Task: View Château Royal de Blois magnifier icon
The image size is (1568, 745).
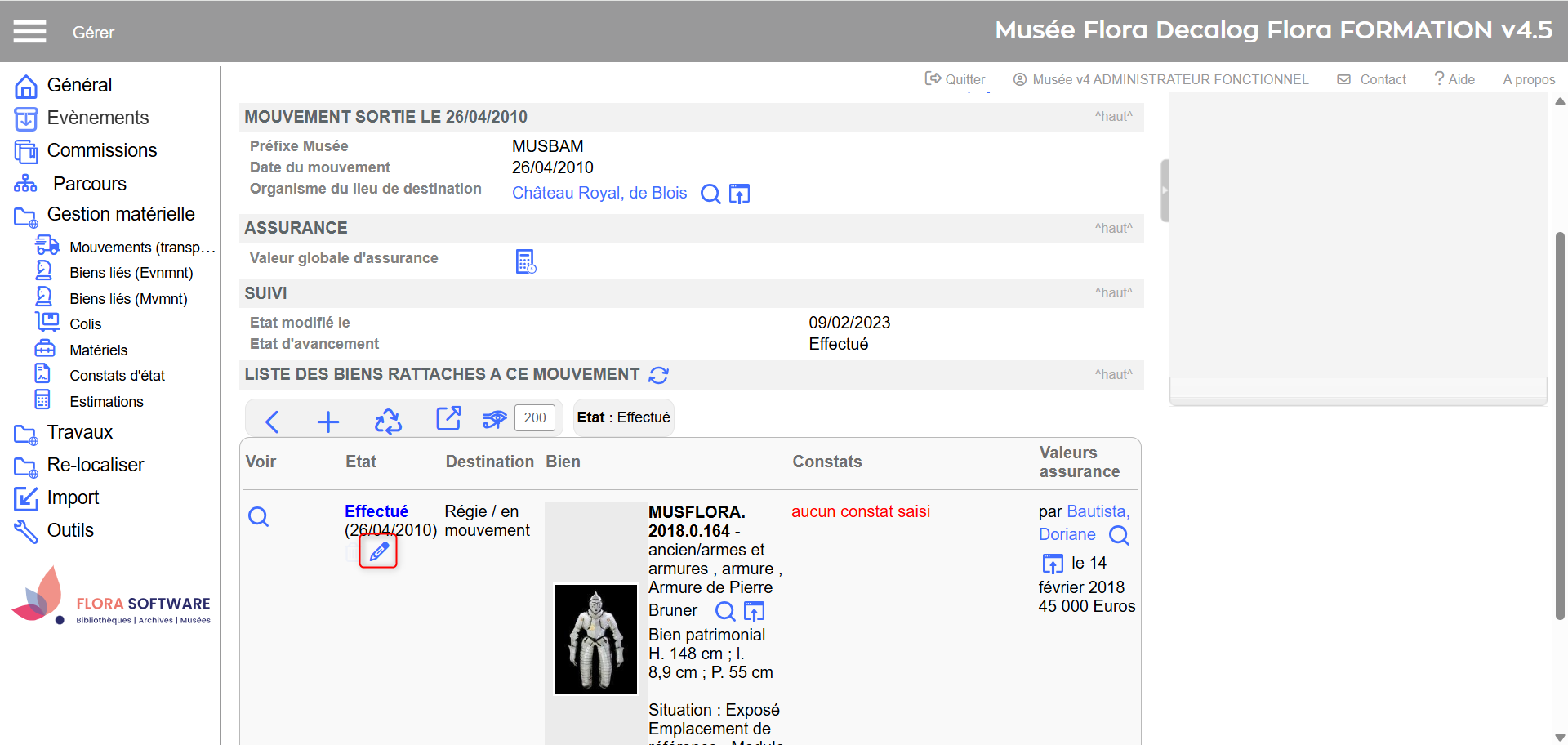Action: [710, 194]
